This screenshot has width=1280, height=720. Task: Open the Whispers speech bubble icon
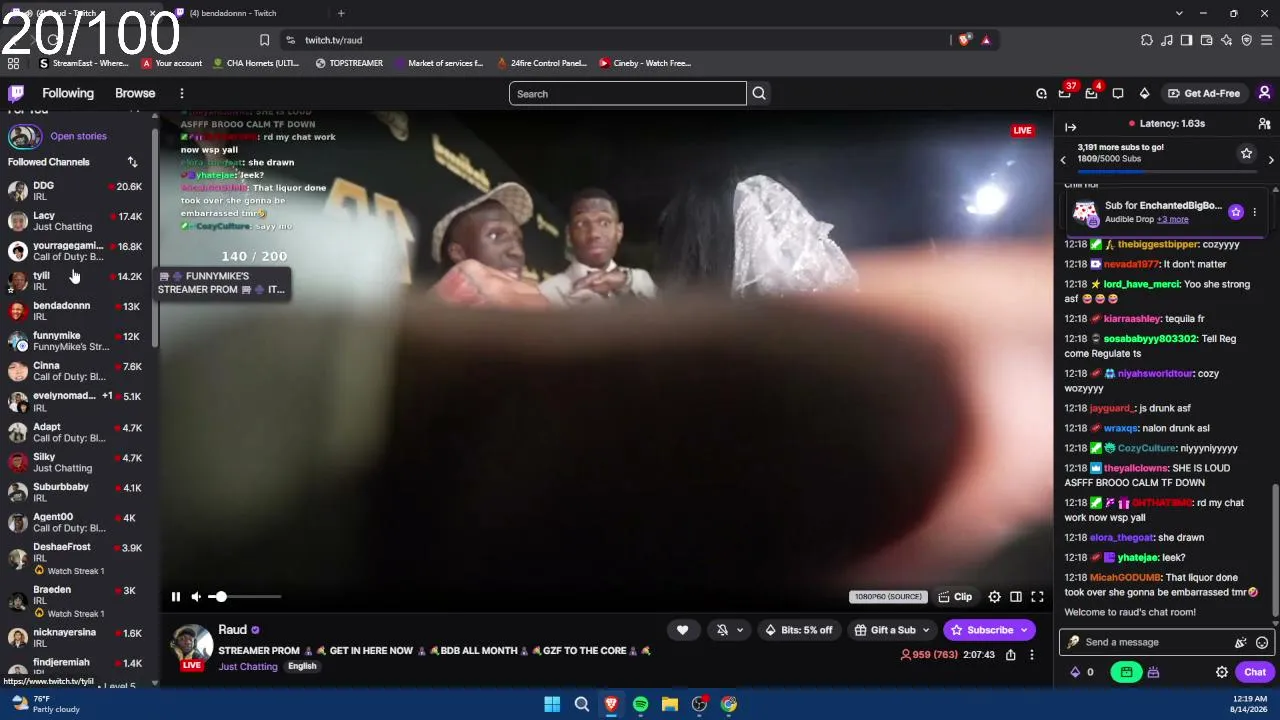coord(1118,93)
